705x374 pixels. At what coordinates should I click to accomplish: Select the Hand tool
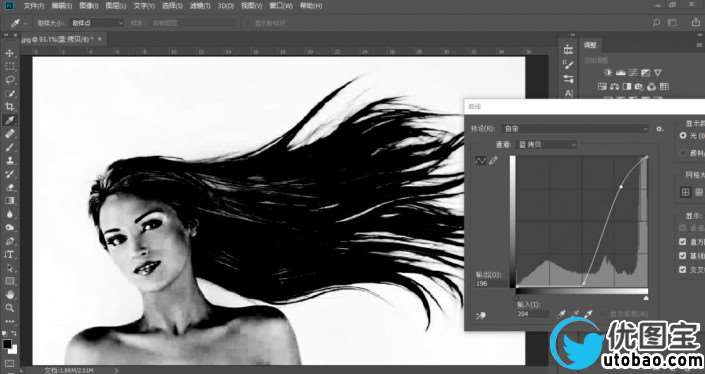[x=9, y=295]
